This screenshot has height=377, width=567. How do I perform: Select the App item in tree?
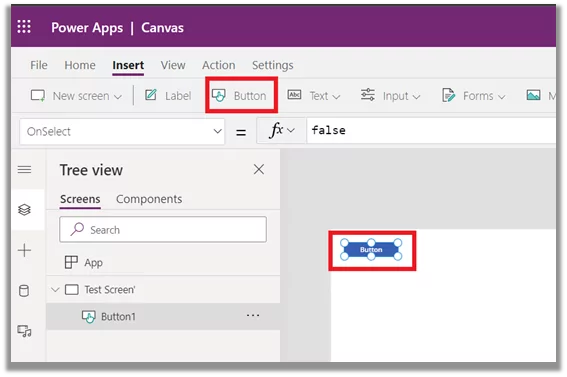pos(163,262)
